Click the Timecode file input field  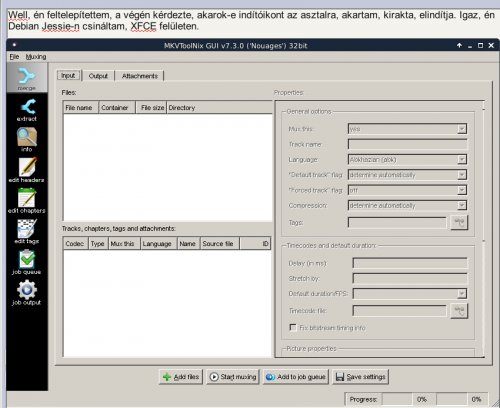pos(399,311)
